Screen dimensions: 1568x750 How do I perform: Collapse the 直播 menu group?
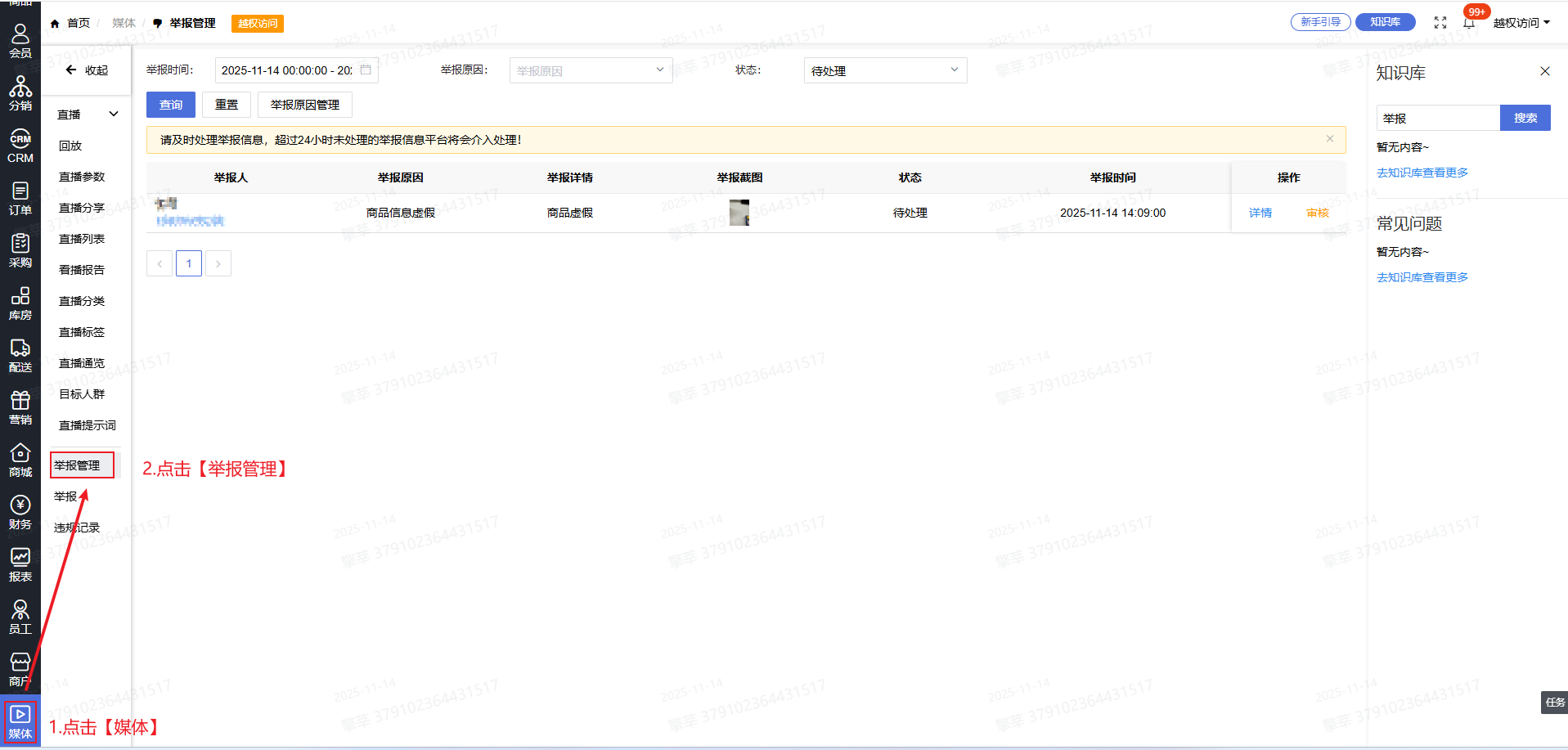(x=113, y=115)
